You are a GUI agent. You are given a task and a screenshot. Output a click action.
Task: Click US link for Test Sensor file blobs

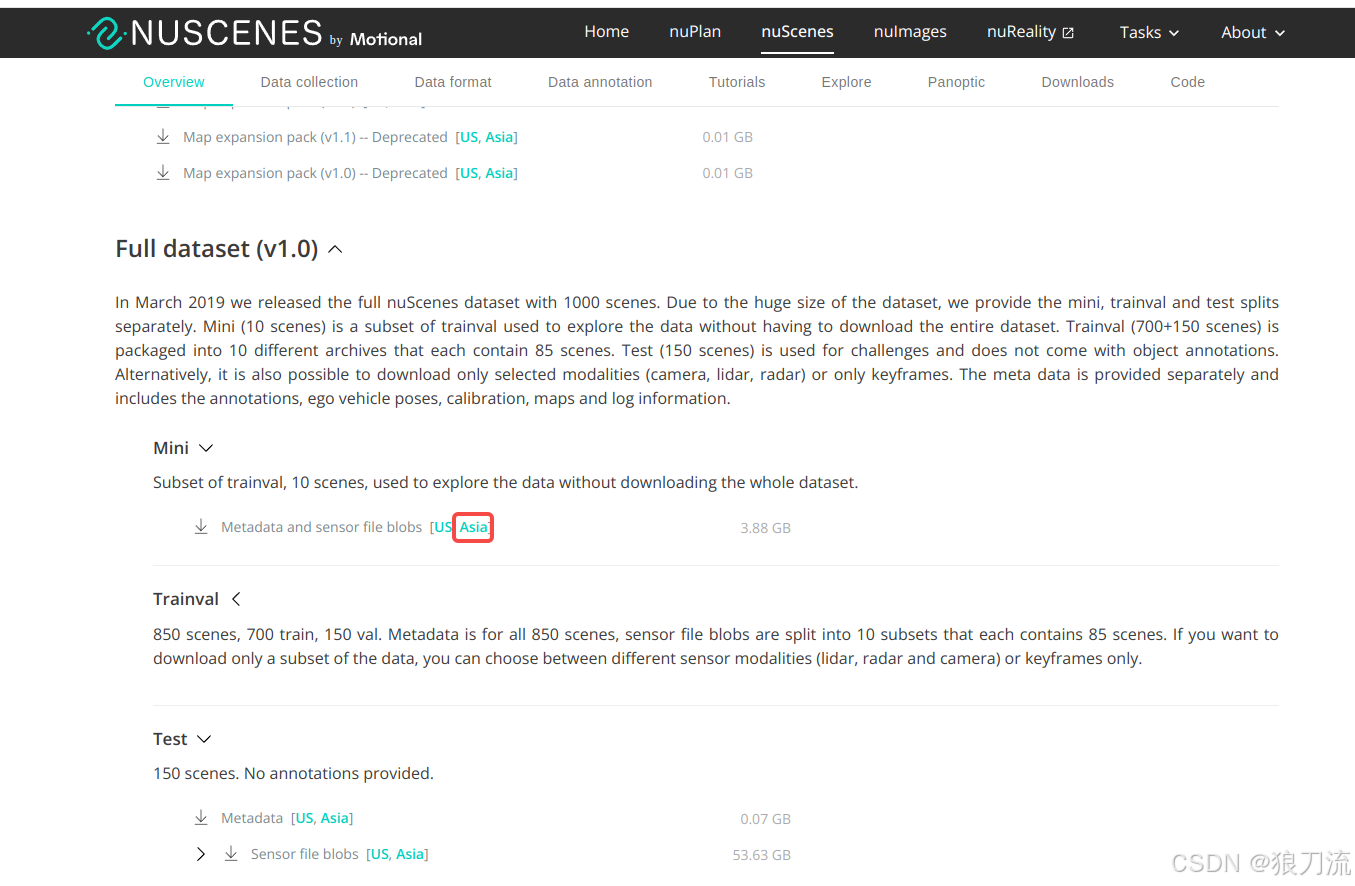point(381,854)
